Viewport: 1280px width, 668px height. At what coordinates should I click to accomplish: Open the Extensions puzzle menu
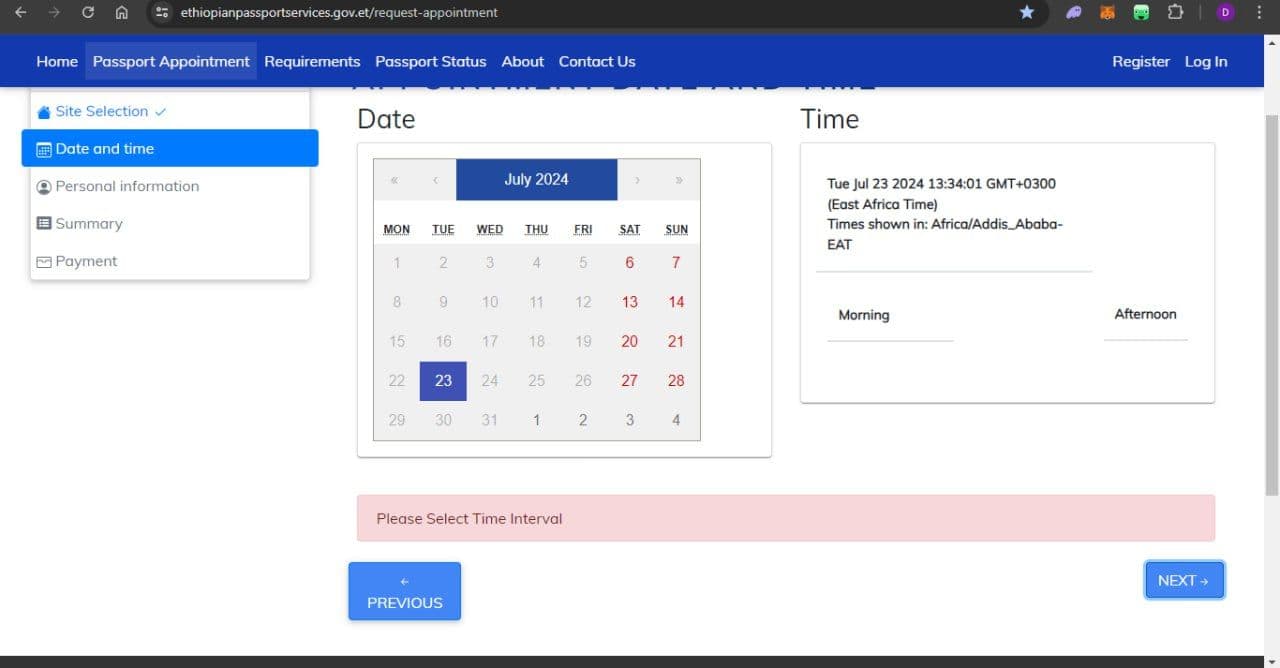[1176, 12]
